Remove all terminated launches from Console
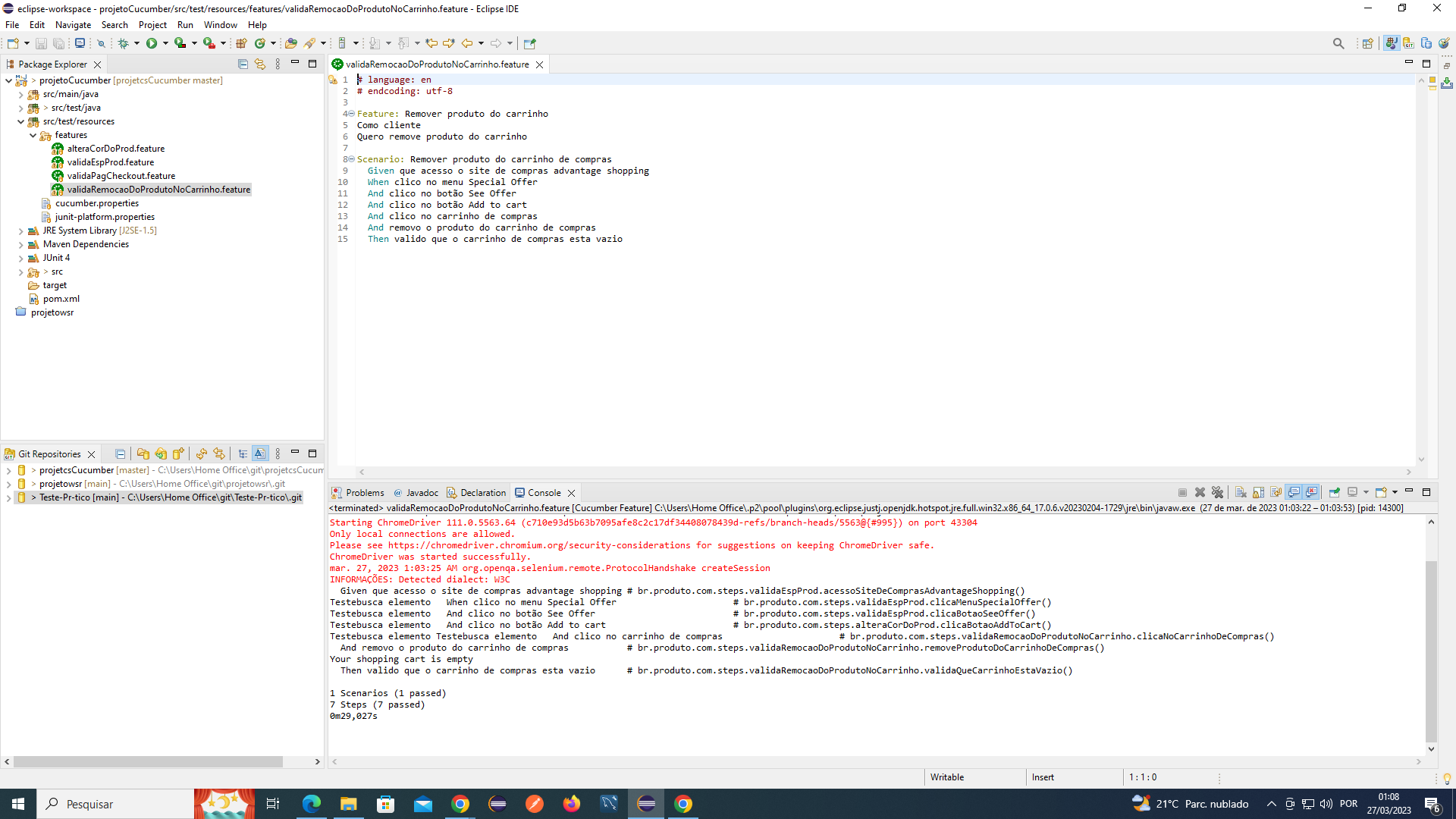 click(1218, 492)
